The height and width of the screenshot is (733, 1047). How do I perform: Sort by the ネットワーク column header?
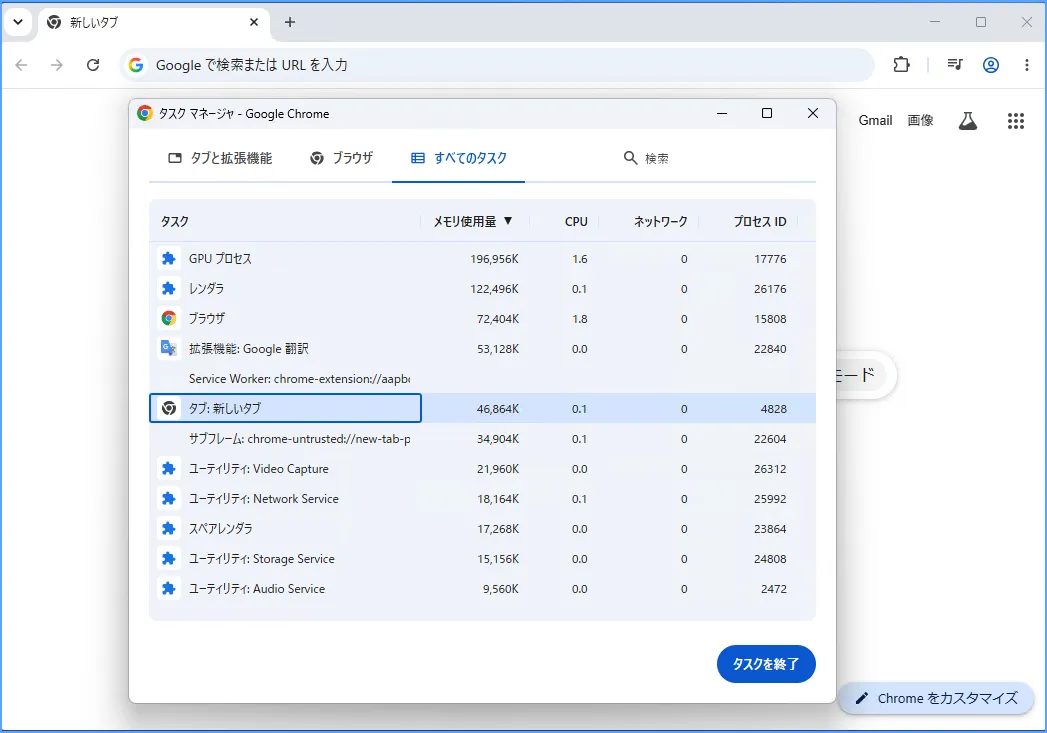pos(660,222)
